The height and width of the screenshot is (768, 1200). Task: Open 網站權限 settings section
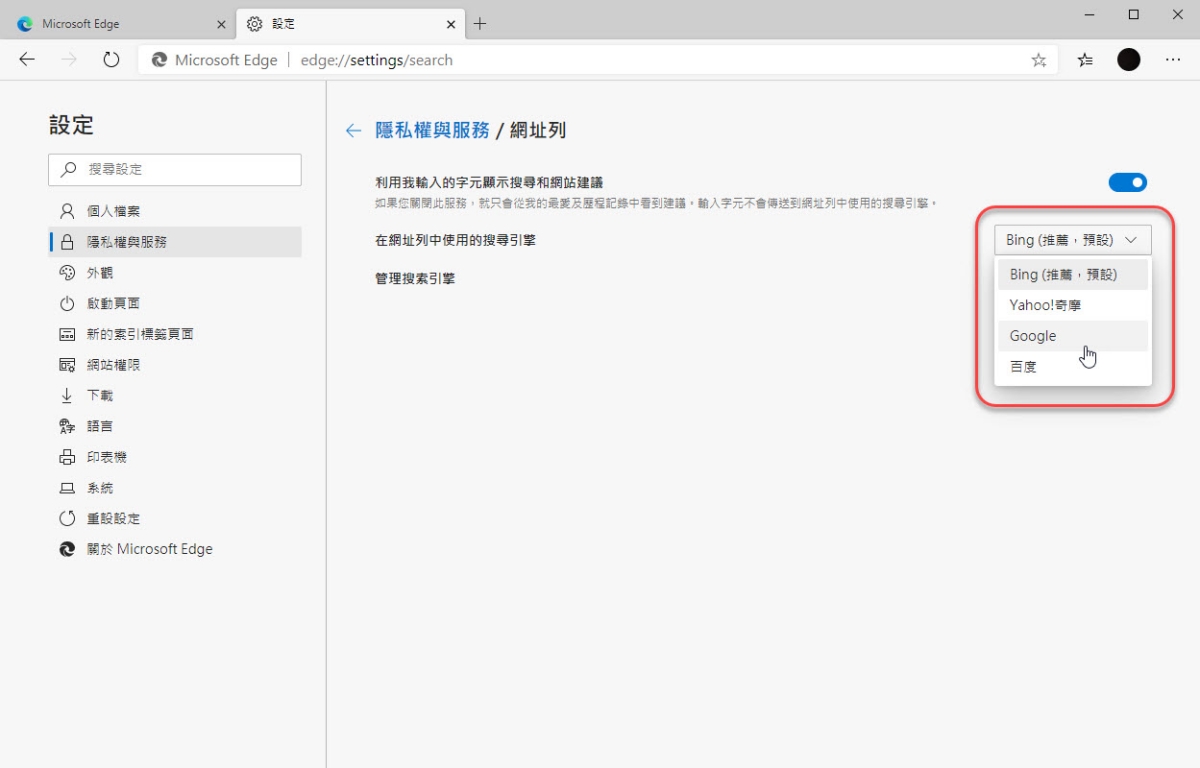pyautogui.click(x=175, y=365)
